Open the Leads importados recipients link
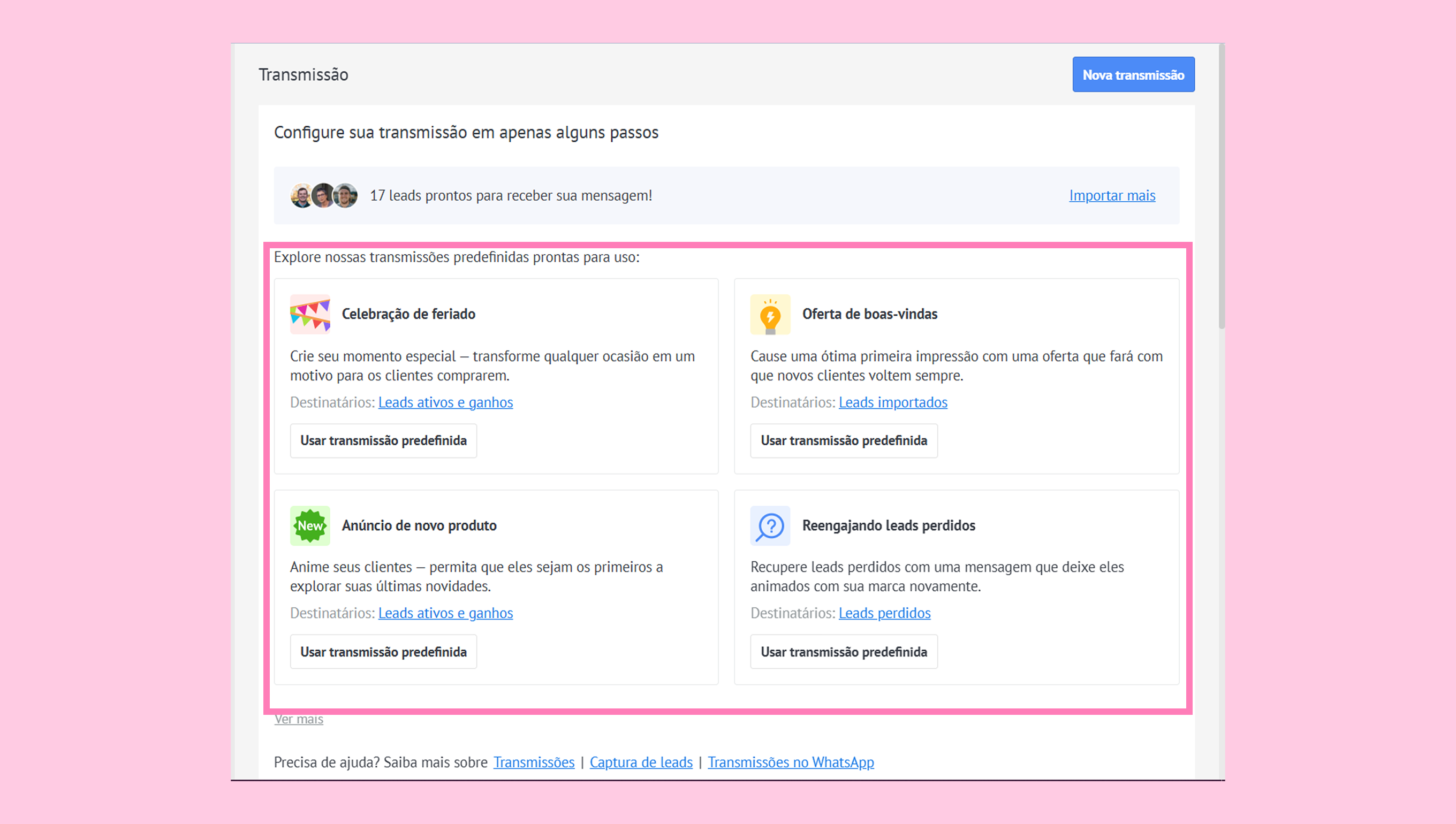1456x824 pixels. [893, 402]
